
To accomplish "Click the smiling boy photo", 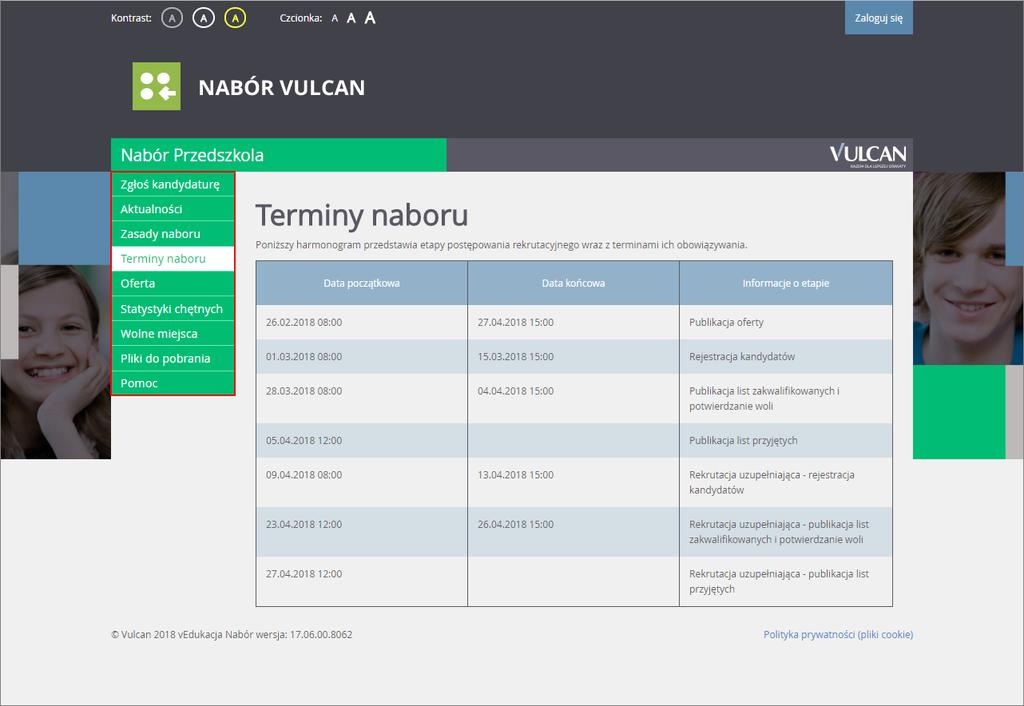I will 959,268.
